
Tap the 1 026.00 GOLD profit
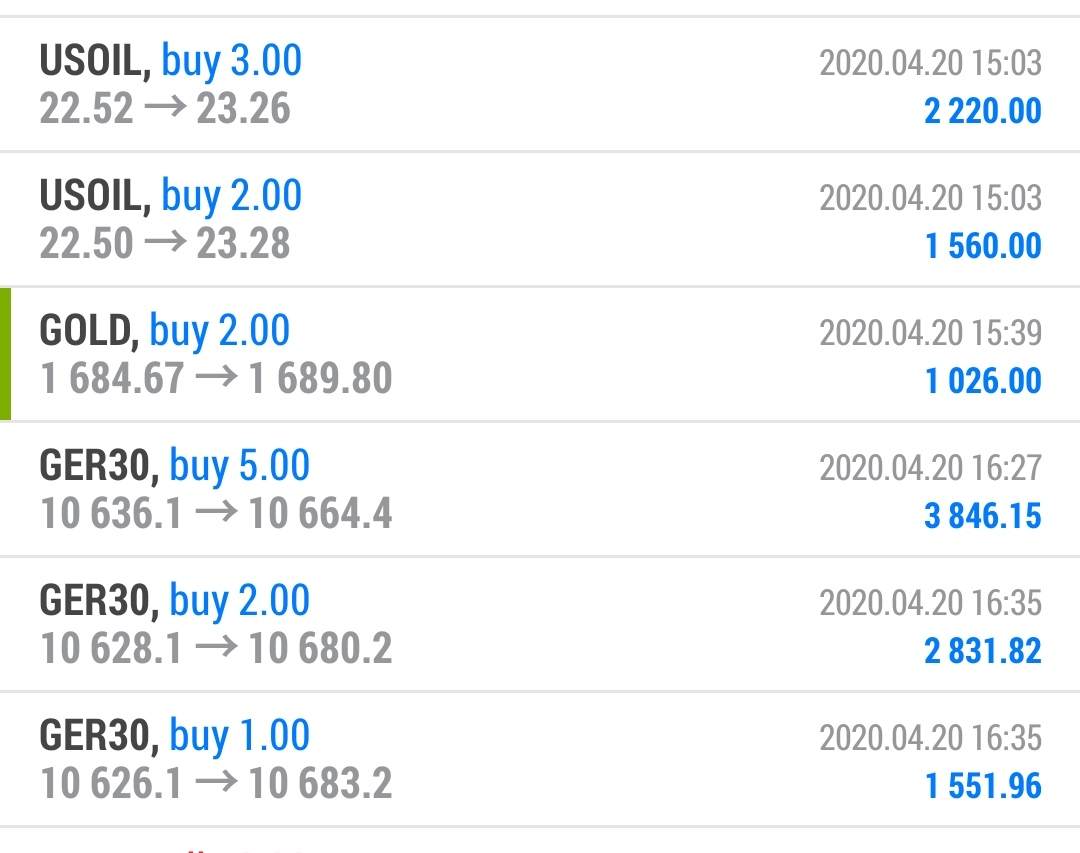[983, 381]
